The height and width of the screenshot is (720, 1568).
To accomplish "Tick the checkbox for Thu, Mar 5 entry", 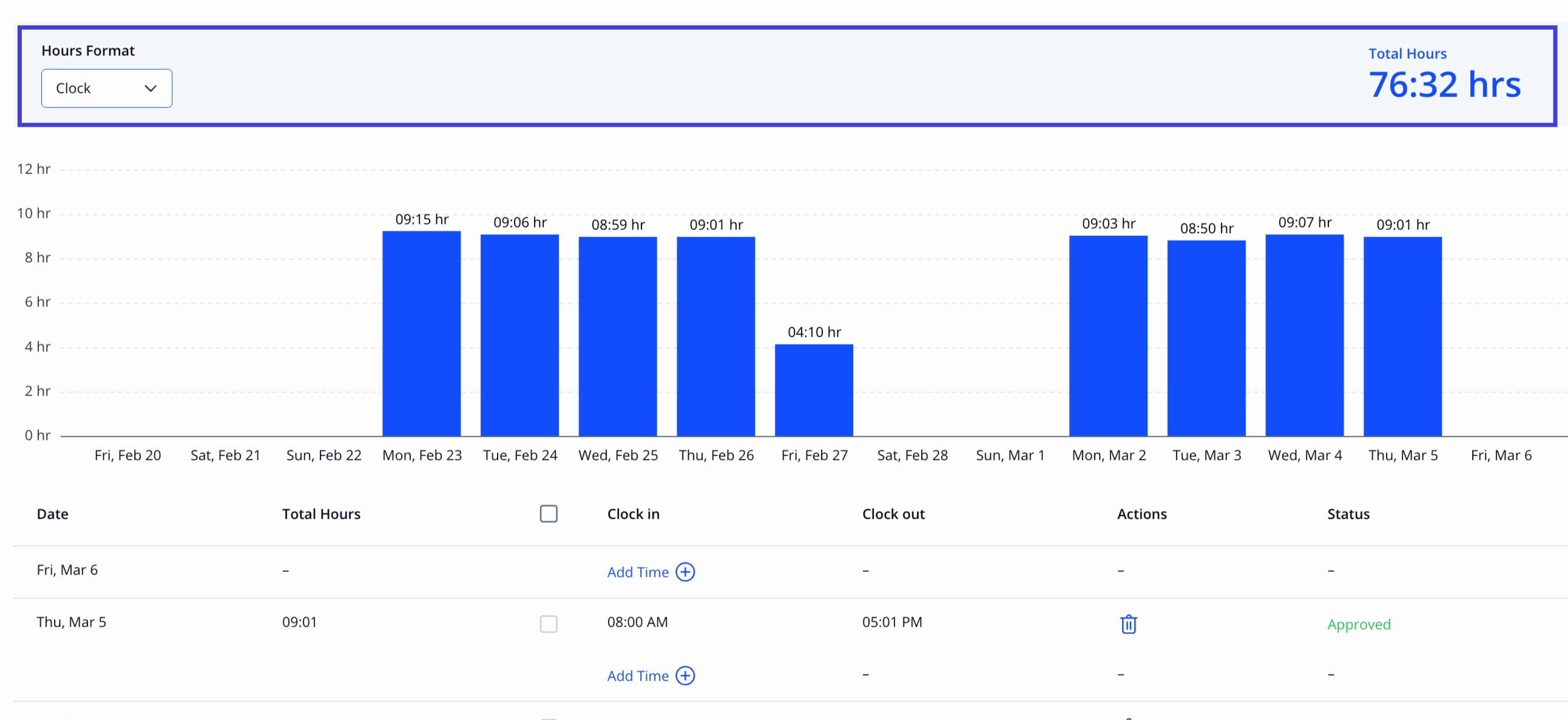I will [549, 624].
